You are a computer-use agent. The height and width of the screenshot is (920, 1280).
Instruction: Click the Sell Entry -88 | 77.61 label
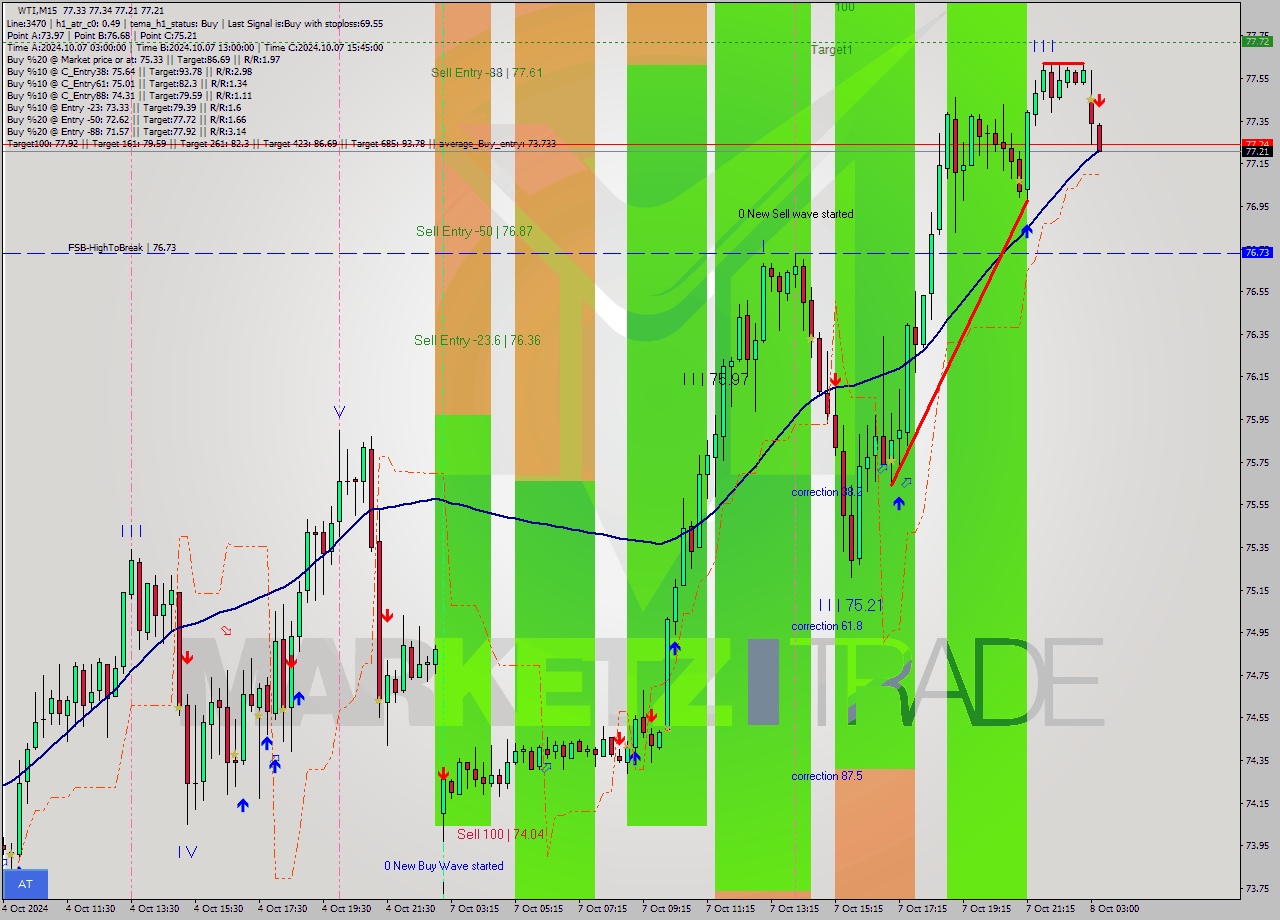[487, 72]
